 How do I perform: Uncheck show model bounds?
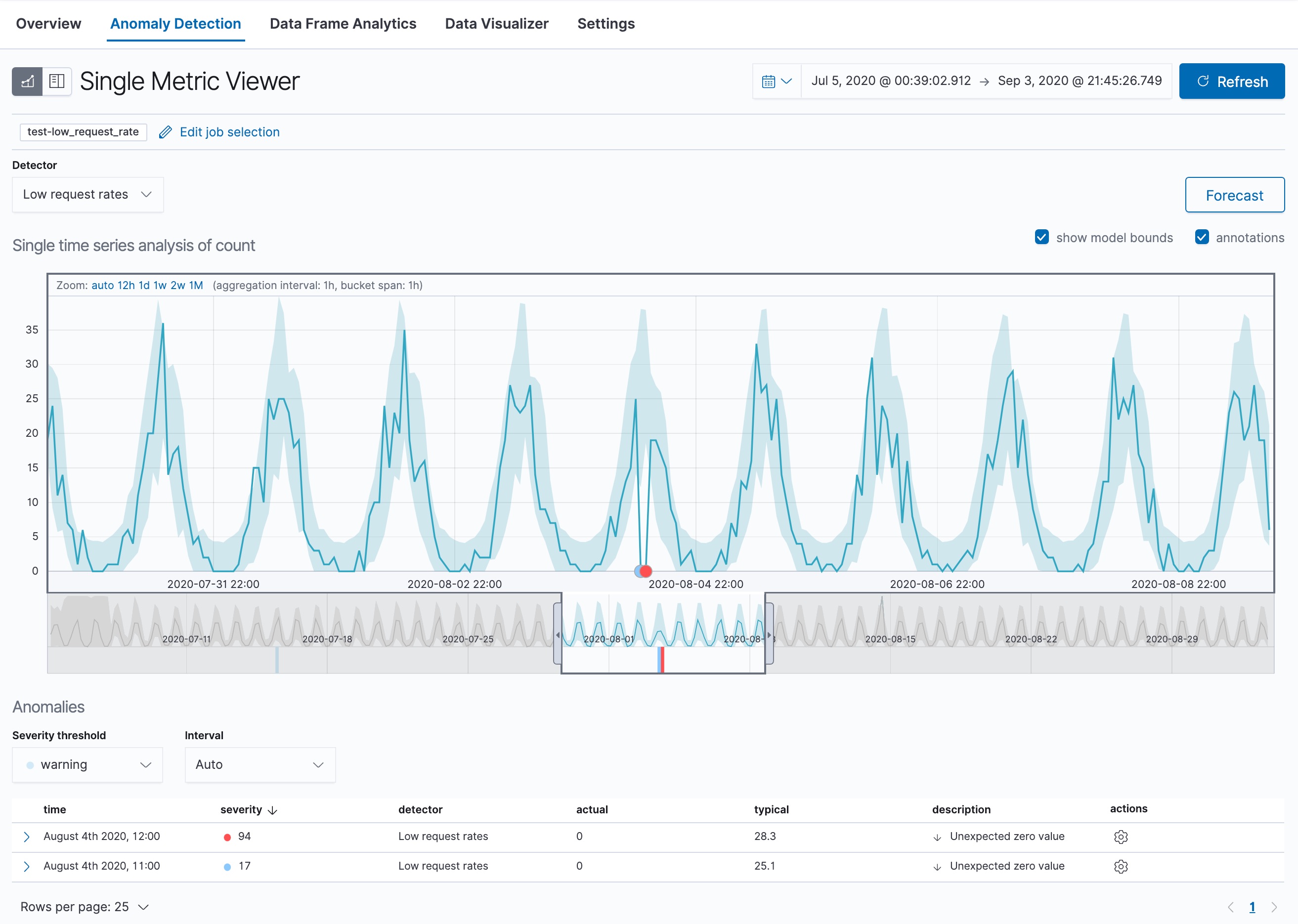tap(1041, 237)
